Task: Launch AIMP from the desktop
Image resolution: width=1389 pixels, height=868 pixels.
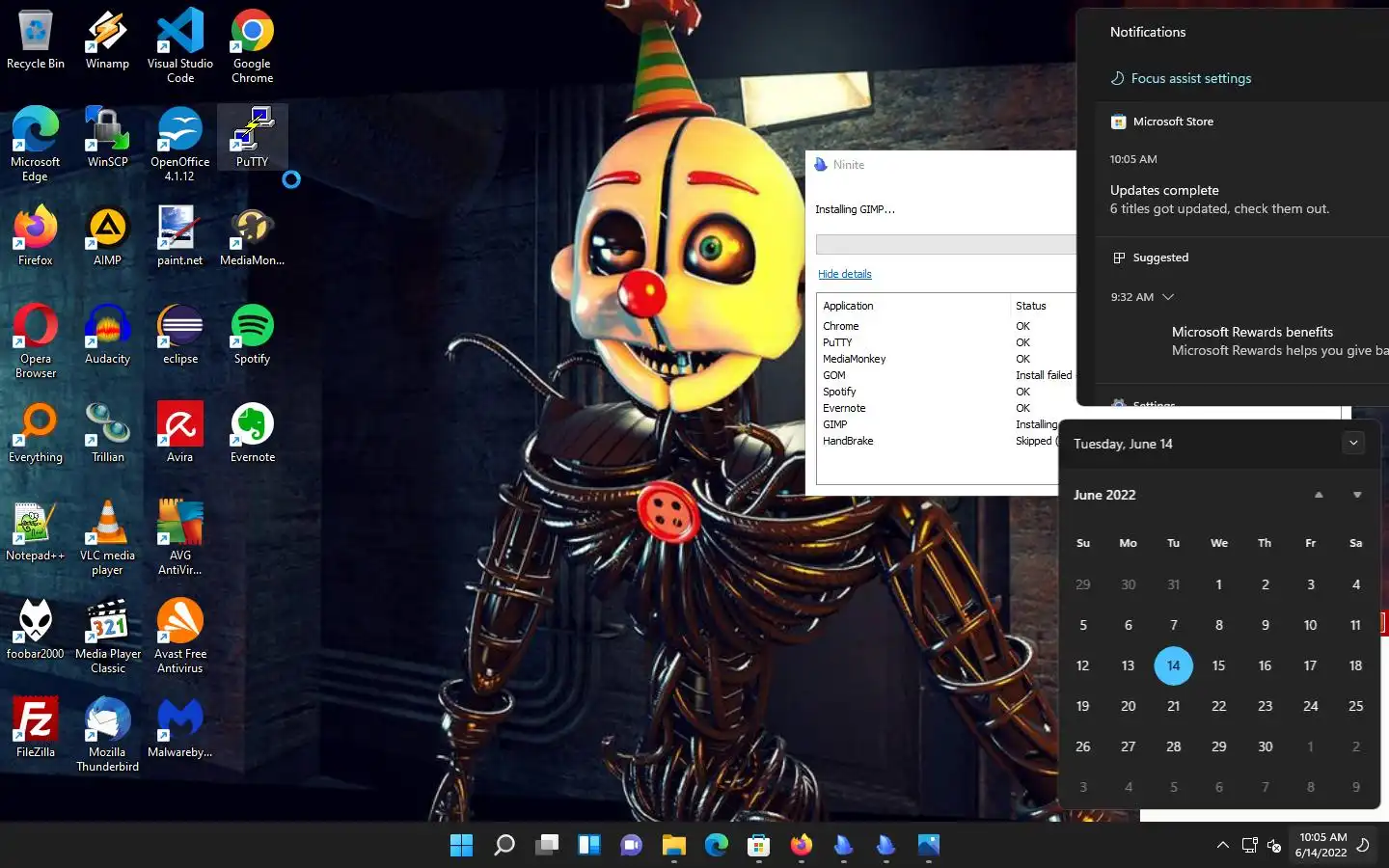Action: 107,236
